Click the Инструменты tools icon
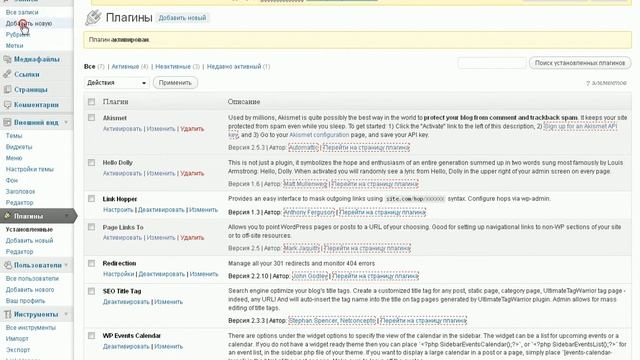The width and height of the screenshot is (640, 360). pyautogui.click(x=7, y=314)
